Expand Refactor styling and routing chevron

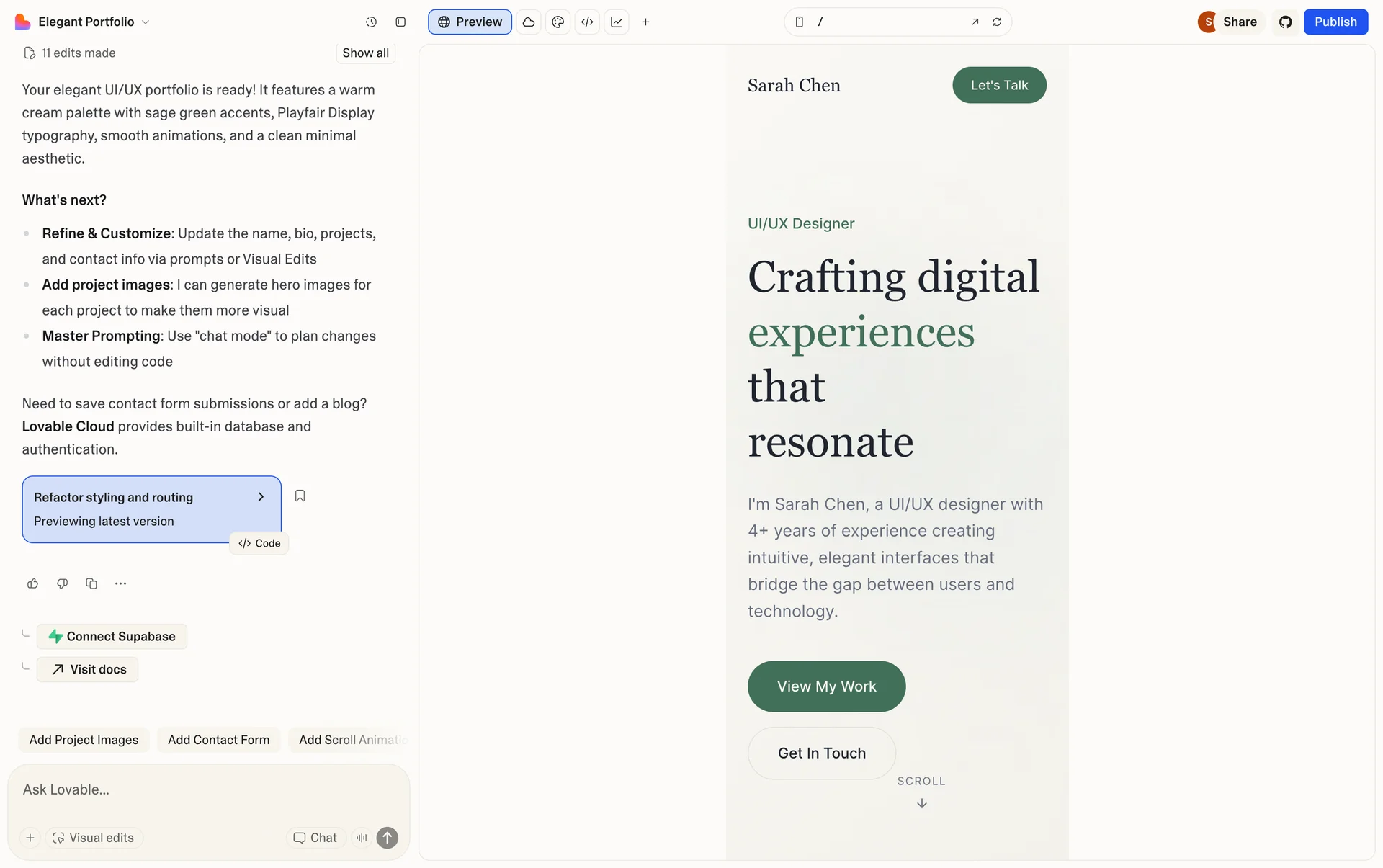[261, 497]
